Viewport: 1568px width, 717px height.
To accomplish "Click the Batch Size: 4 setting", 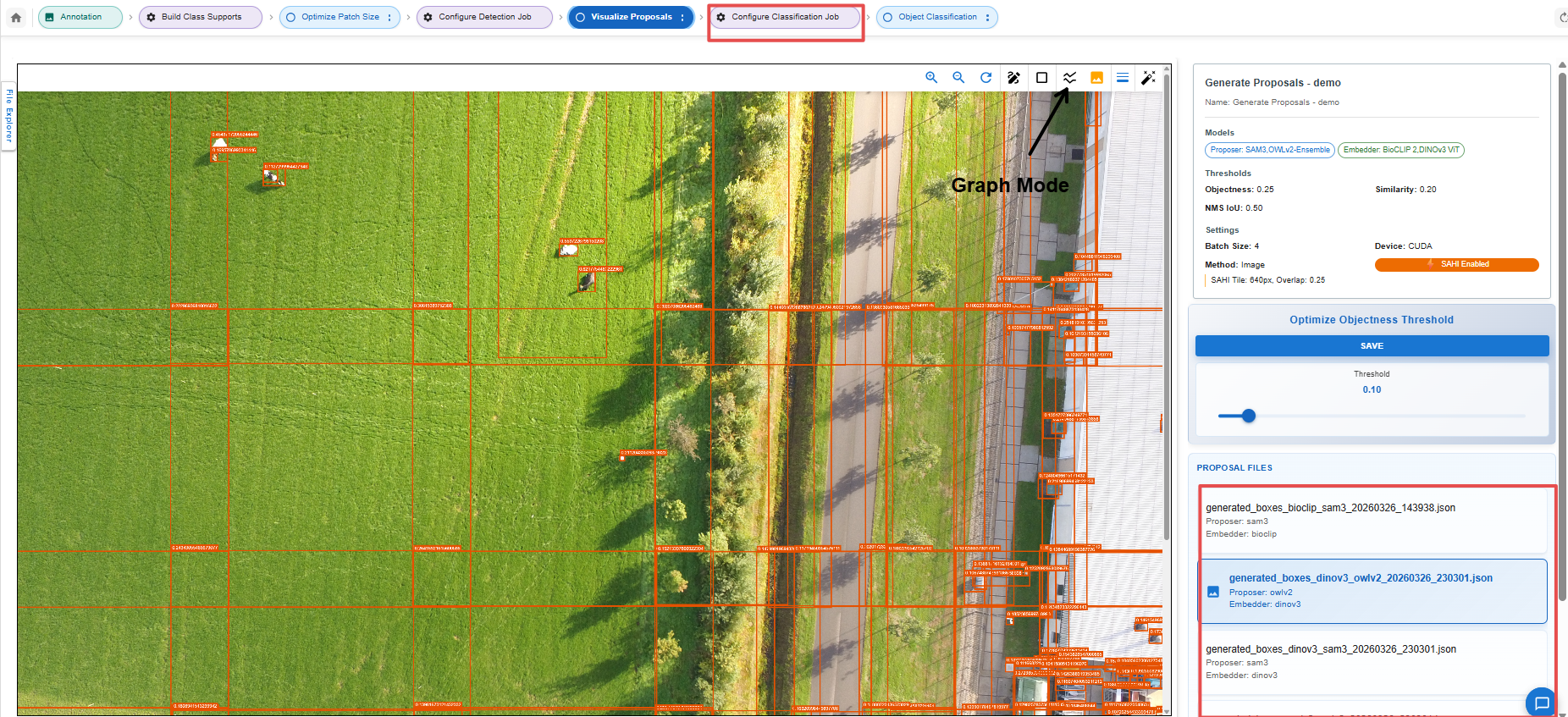I will pyautogui.click(x=1232, y=246).
